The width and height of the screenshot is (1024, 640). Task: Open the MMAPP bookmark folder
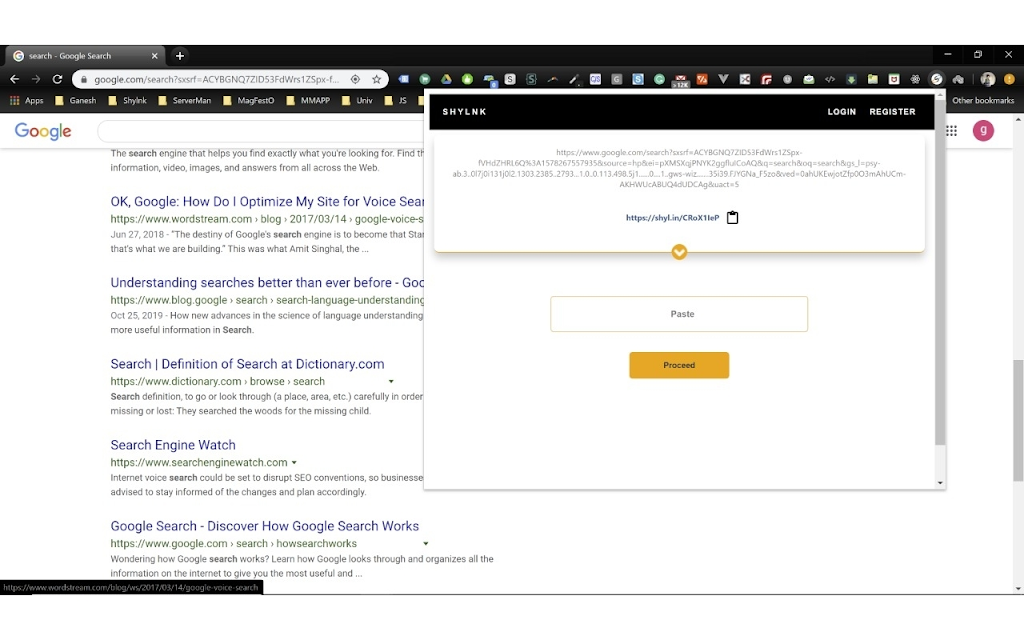coord(308,101)
